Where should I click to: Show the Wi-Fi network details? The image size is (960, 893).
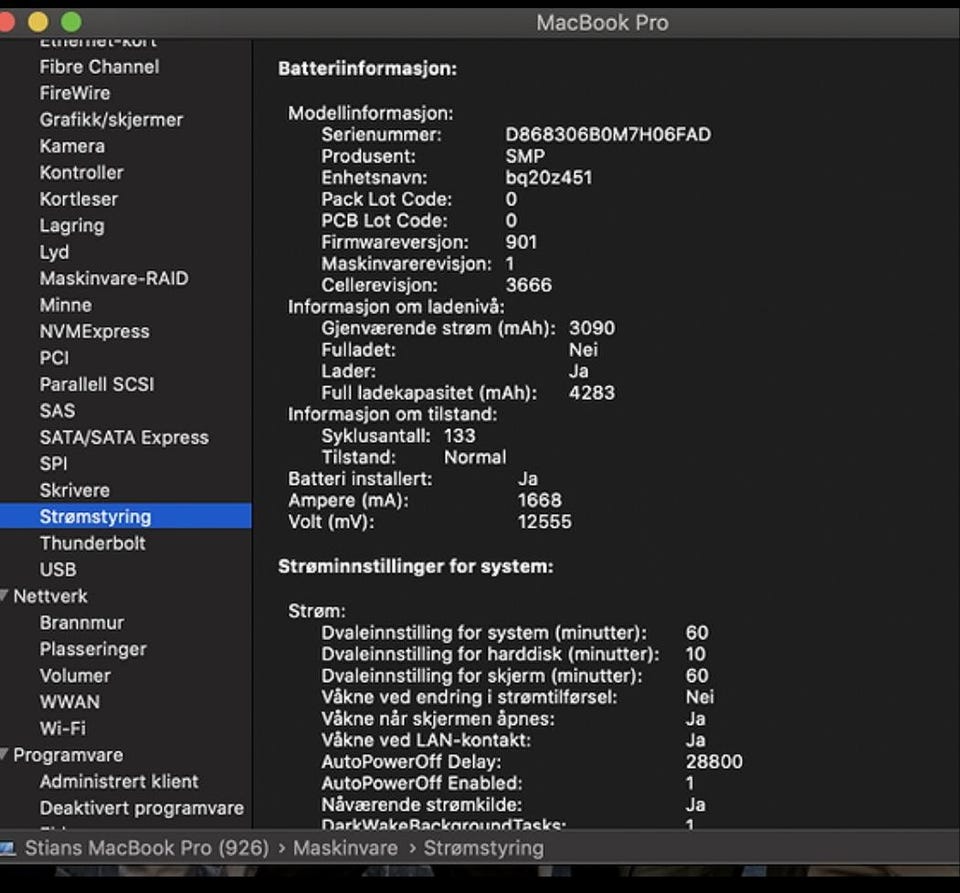click(62, 728)
